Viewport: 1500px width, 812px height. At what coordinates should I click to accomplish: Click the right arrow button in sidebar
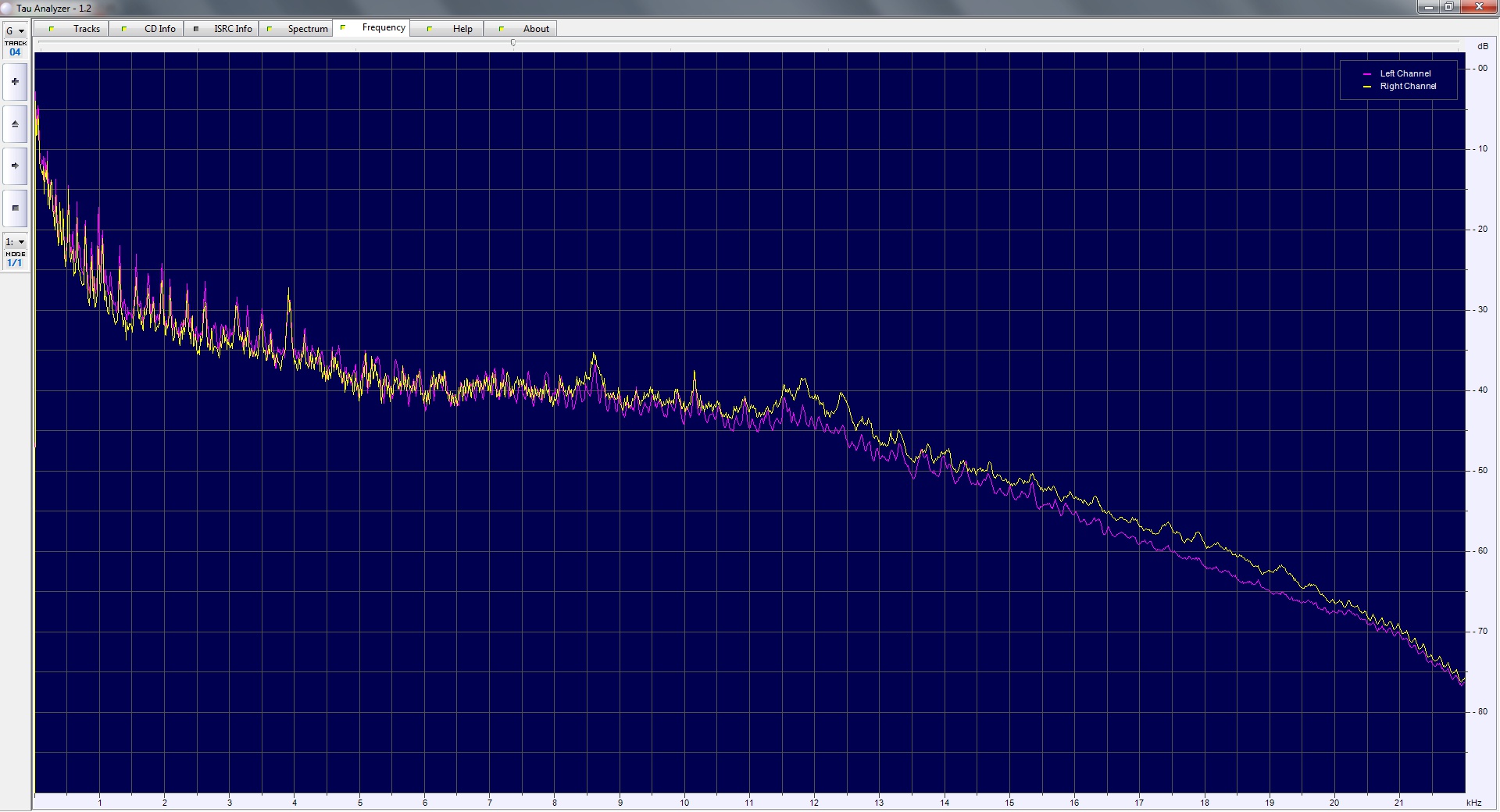[x=15, y=166]
